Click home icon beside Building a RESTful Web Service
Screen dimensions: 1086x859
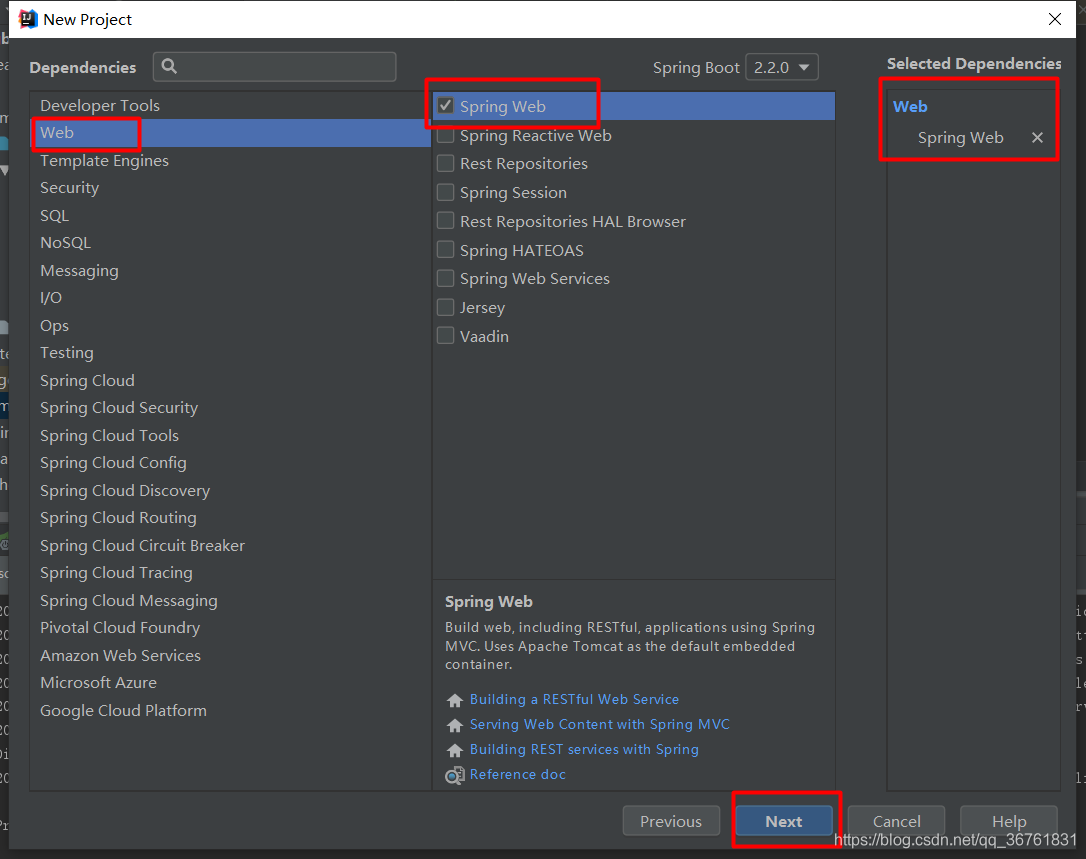click(x=454, y=700)
